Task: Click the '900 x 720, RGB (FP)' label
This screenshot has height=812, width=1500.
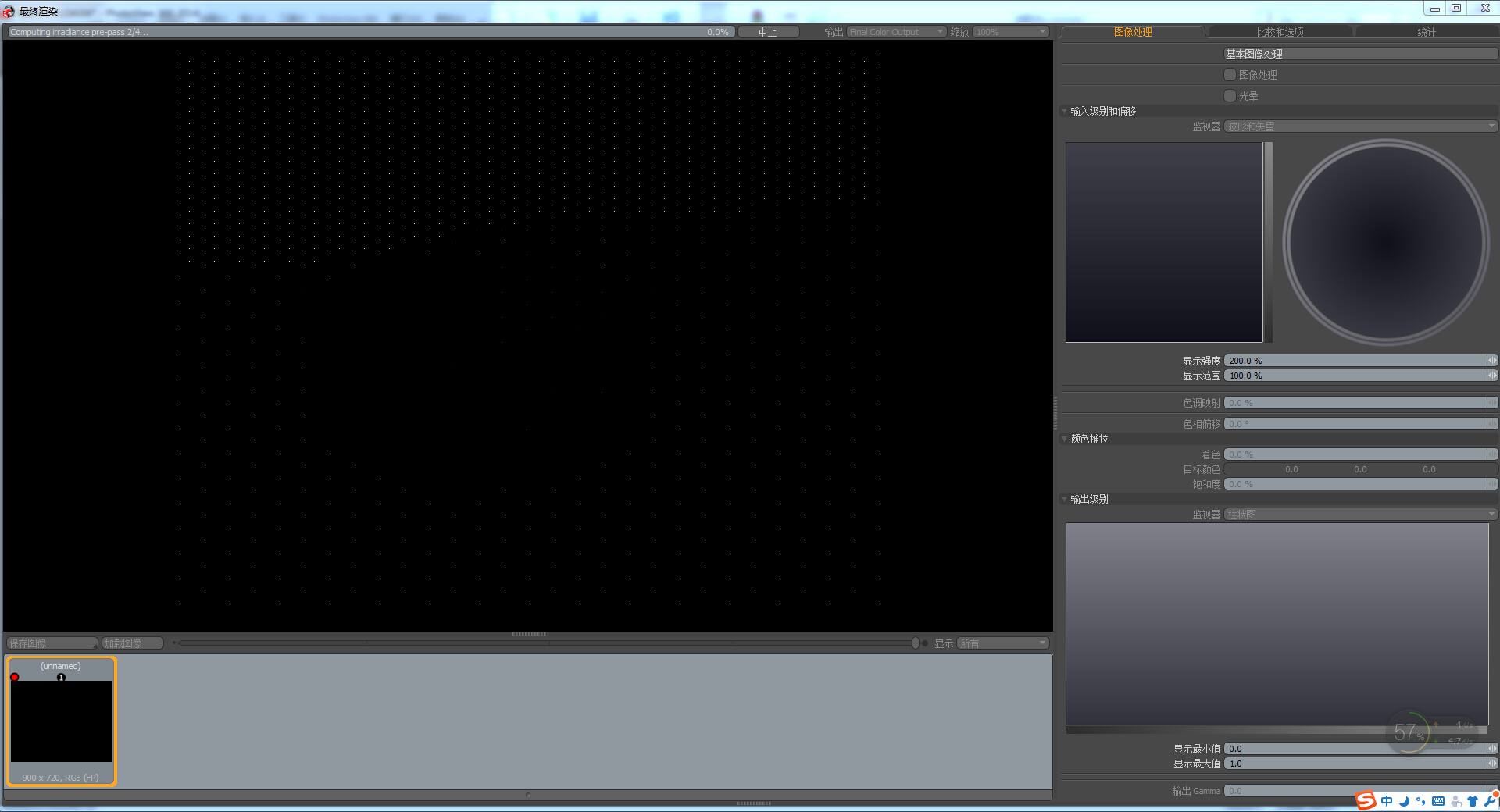Action: point(61,778)
